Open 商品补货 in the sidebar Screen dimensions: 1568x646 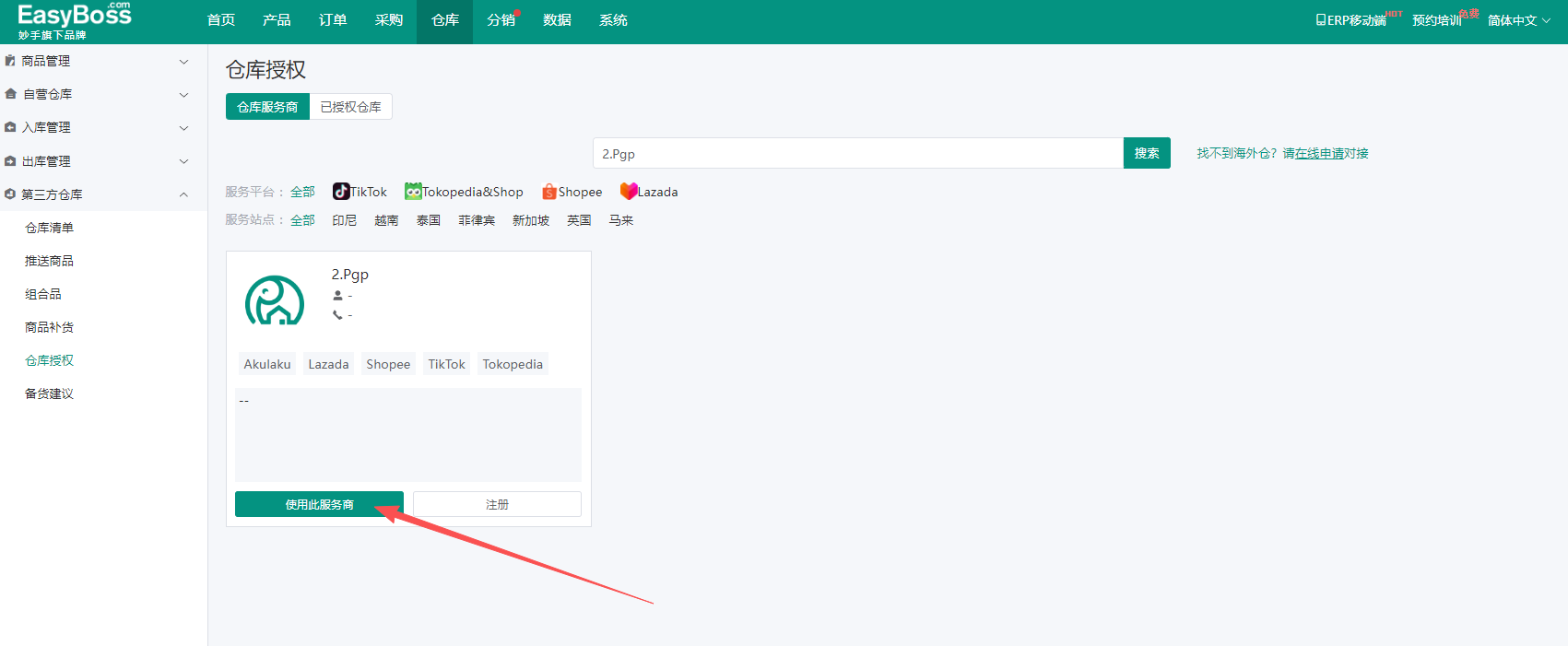point(50,327)
